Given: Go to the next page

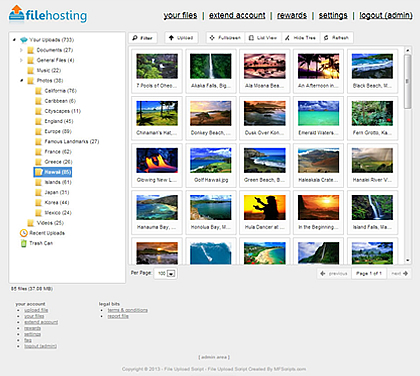Looking at the screenshot, I should pyautogui.click(x=399, y=274).
